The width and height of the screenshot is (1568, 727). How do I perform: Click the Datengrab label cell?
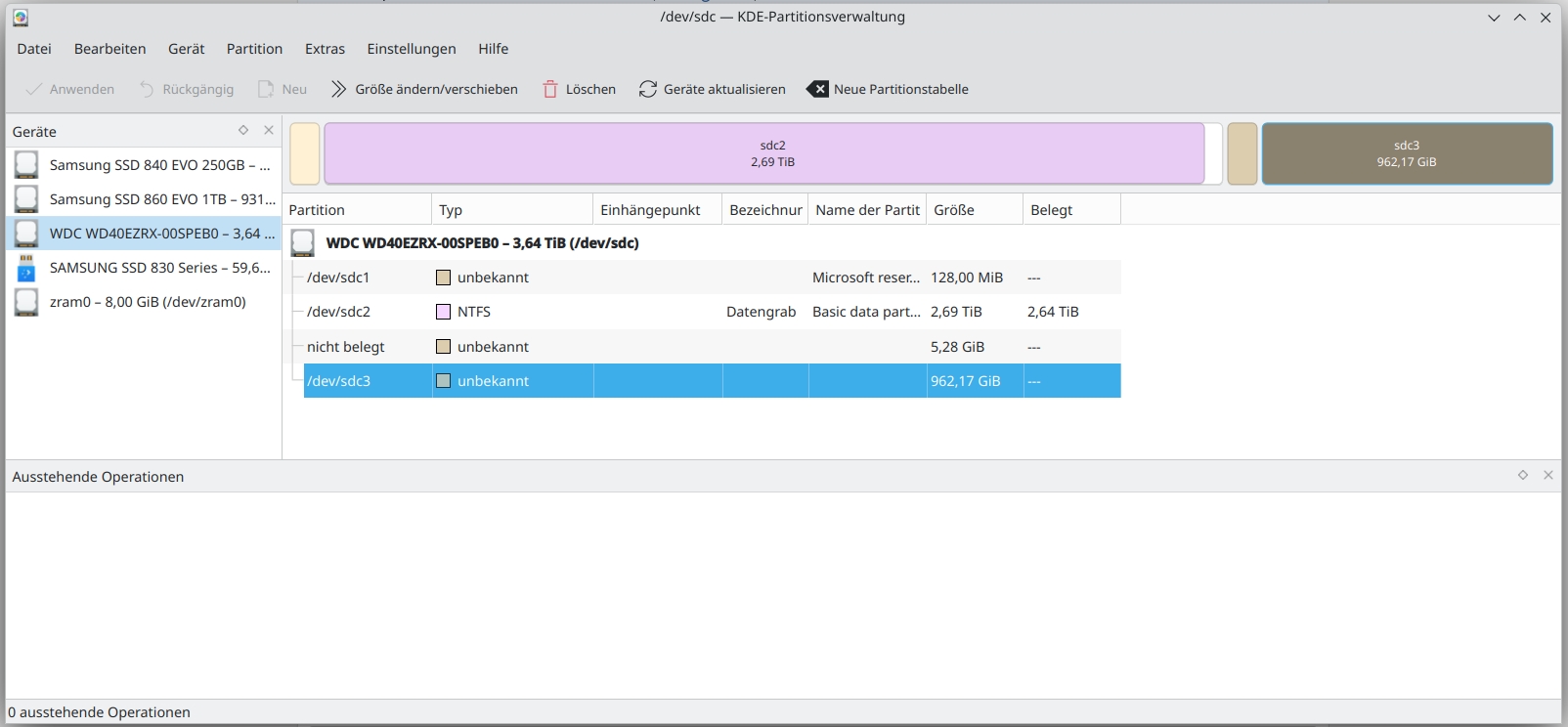point(762,312)
